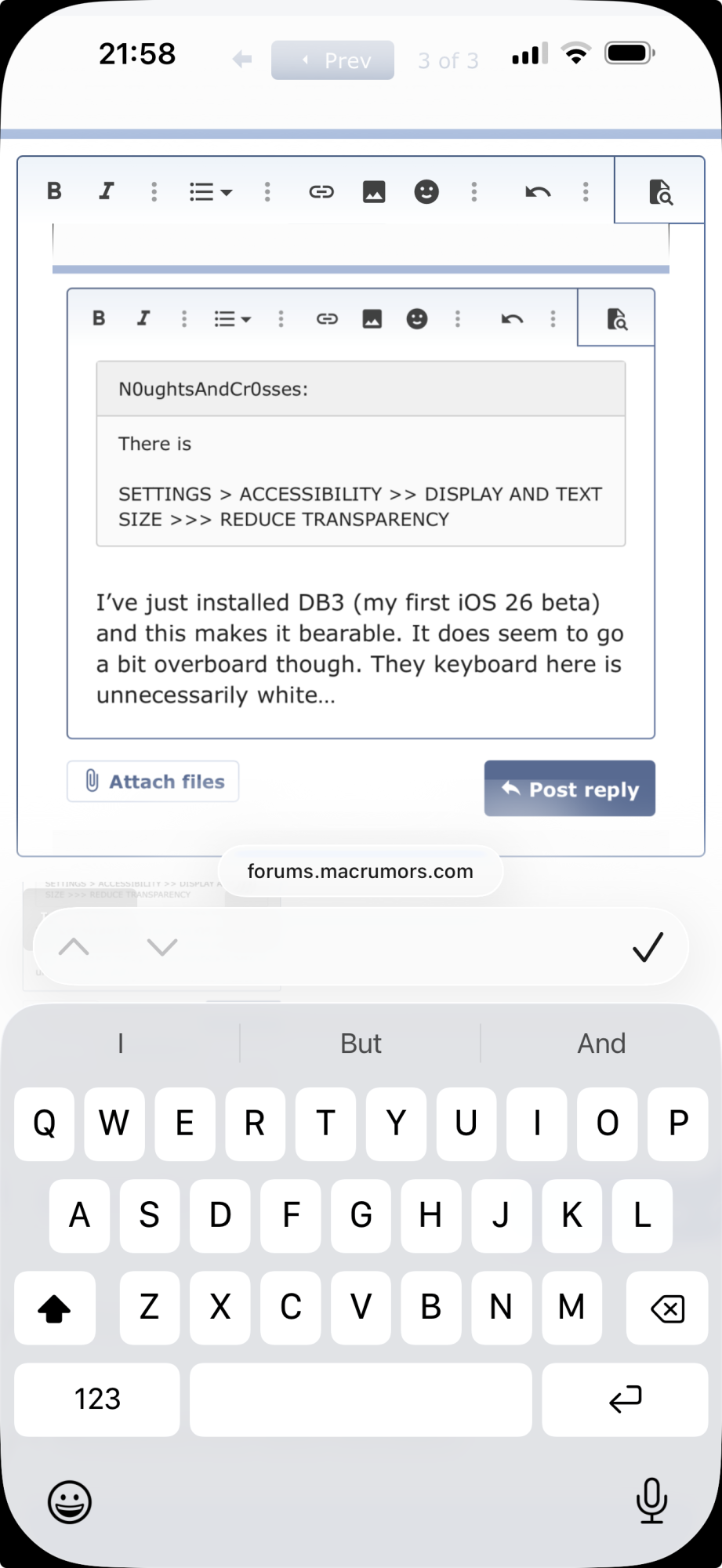This screenshot has height=1568, width=722.
Task: Open smilies picker in inner editor
Action: pos(417,318)
